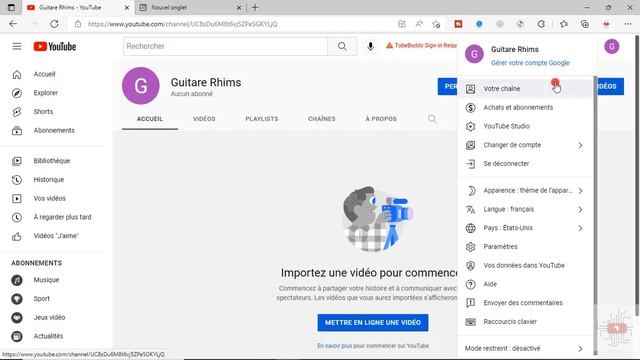Screen dimensions: 640x360
Task: Select Aide in the account menu
Action: [x=525, y=284]
